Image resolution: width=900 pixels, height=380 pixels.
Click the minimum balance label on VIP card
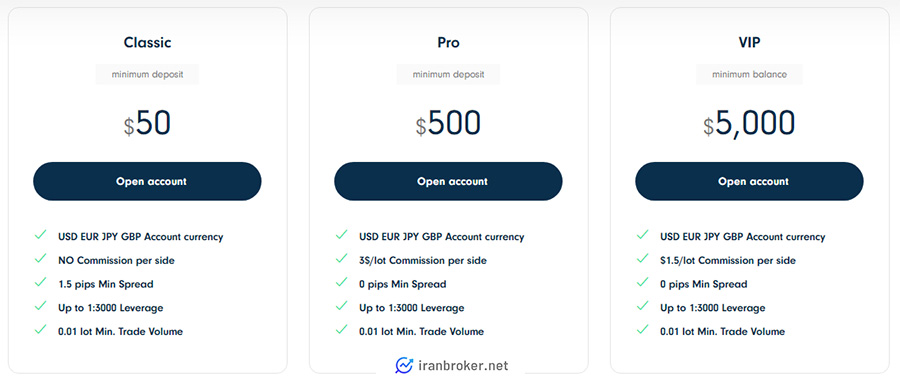point(749,75)
